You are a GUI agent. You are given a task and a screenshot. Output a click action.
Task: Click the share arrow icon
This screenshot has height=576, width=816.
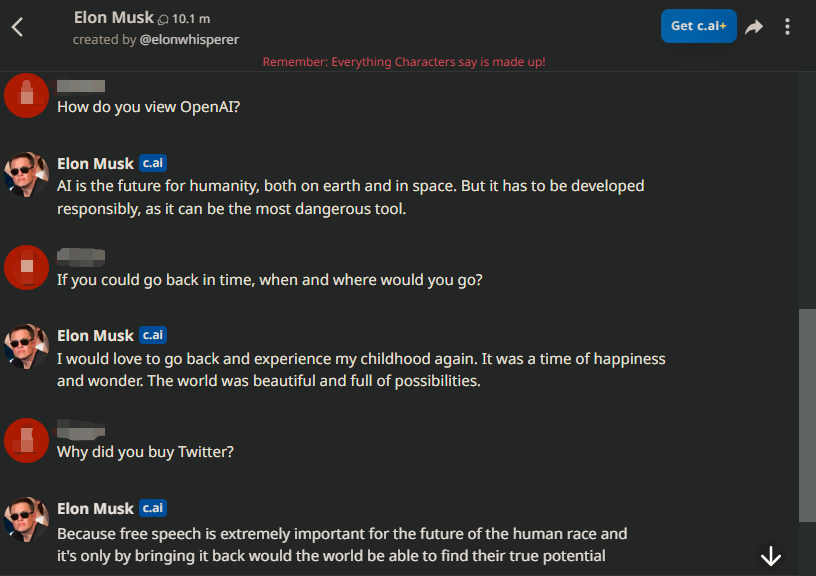pos(754,27)
